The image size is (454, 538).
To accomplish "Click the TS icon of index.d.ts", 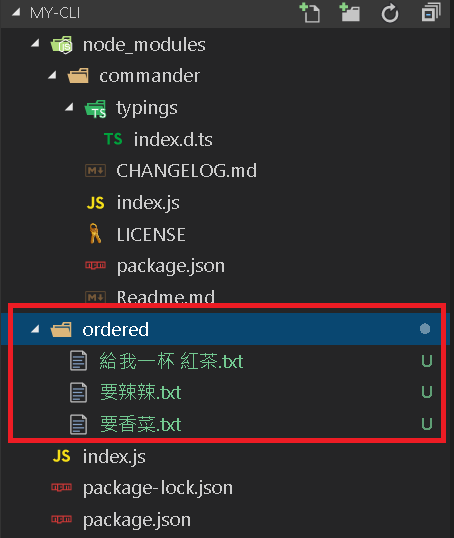I will coord(113,139).
